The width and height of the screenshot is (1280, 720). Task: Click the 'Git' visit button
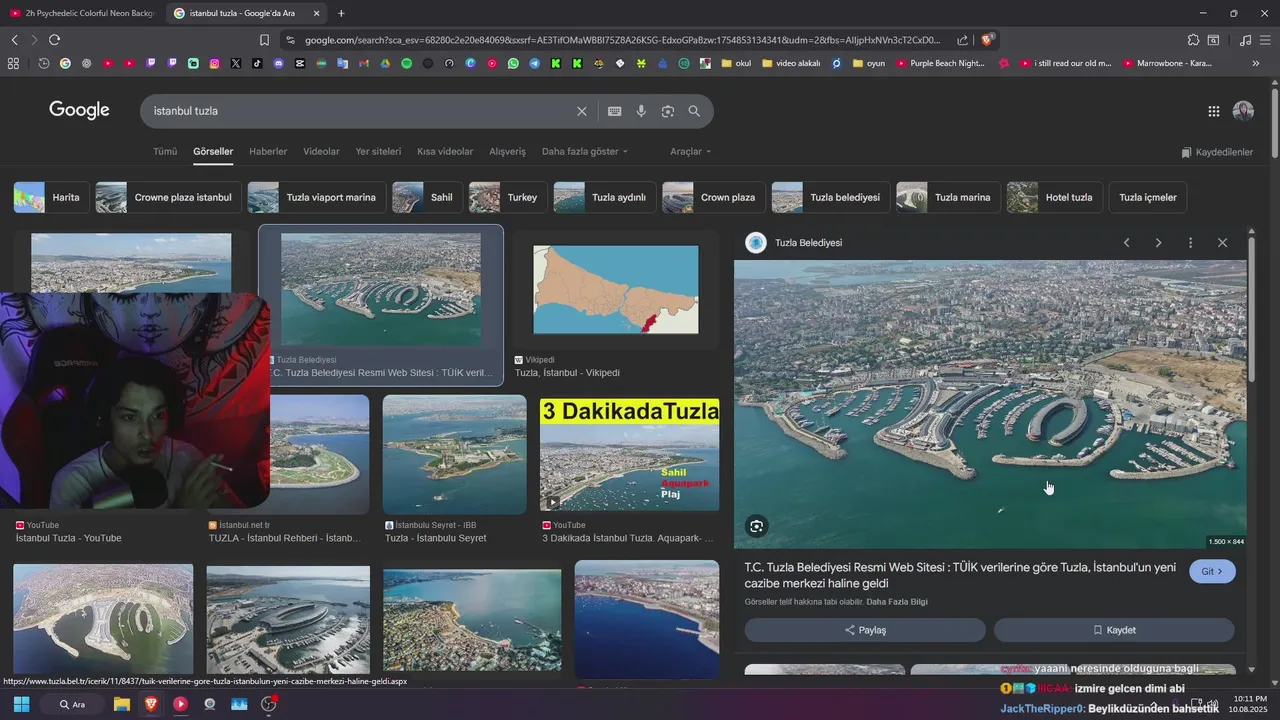tap(1212, 571)
